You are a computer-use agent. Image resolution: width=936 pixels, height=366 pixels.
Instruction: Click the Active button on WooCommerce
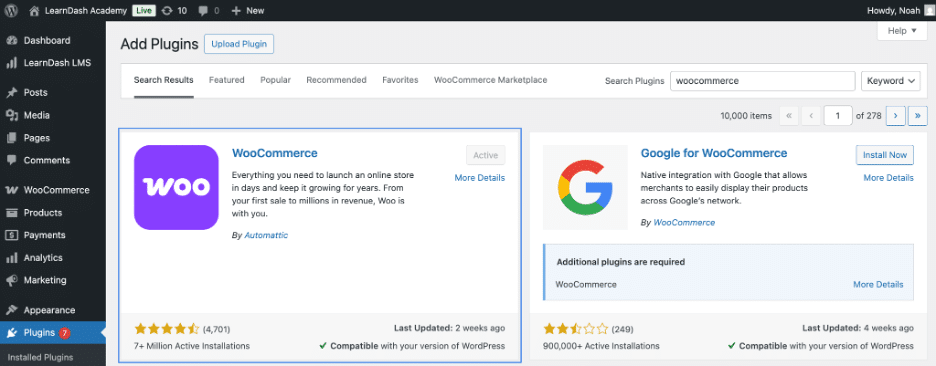click(485, 155)
